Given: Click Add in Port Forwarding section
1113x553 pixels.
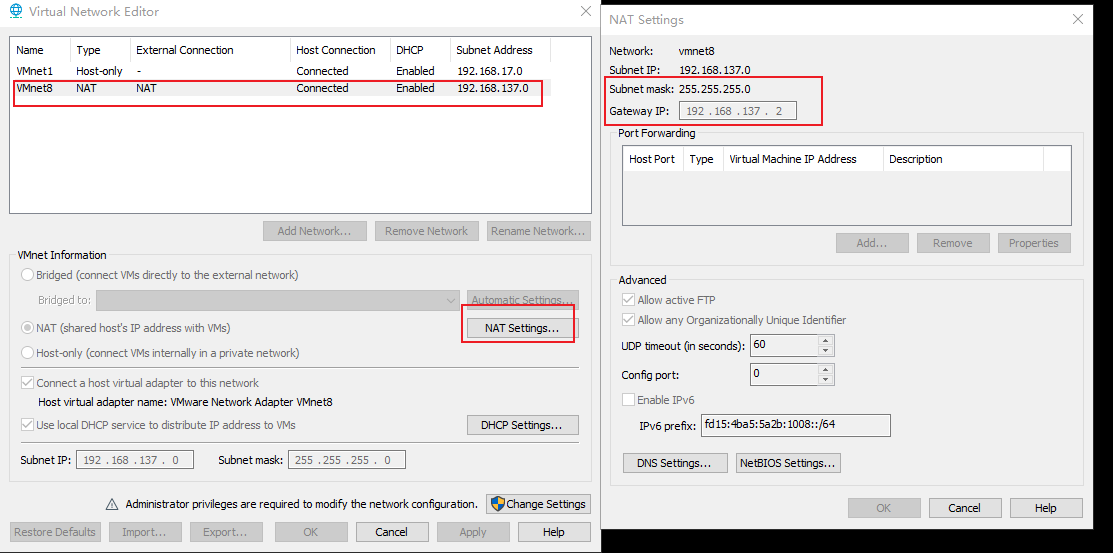Looking at the screenshot, I should pyautogui.click(x=872, y=243).
